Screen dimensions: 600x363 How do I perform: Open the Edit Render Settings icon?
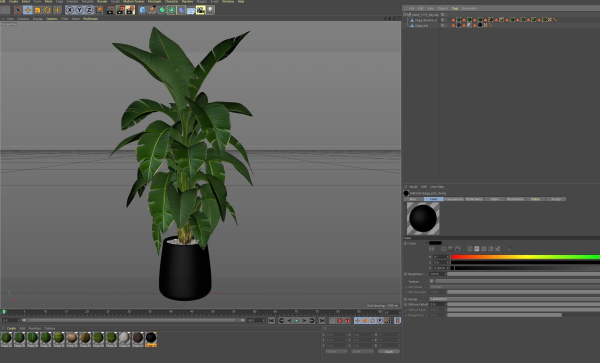(130, 10)
